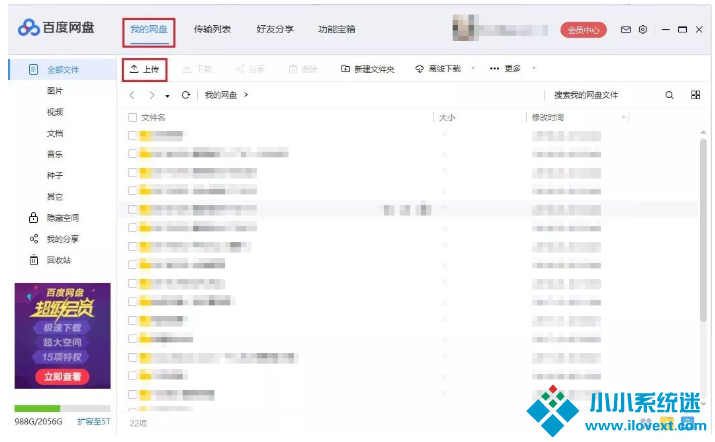Click the 扩容至5T link
715x442 pixels.
coord(93,421)
